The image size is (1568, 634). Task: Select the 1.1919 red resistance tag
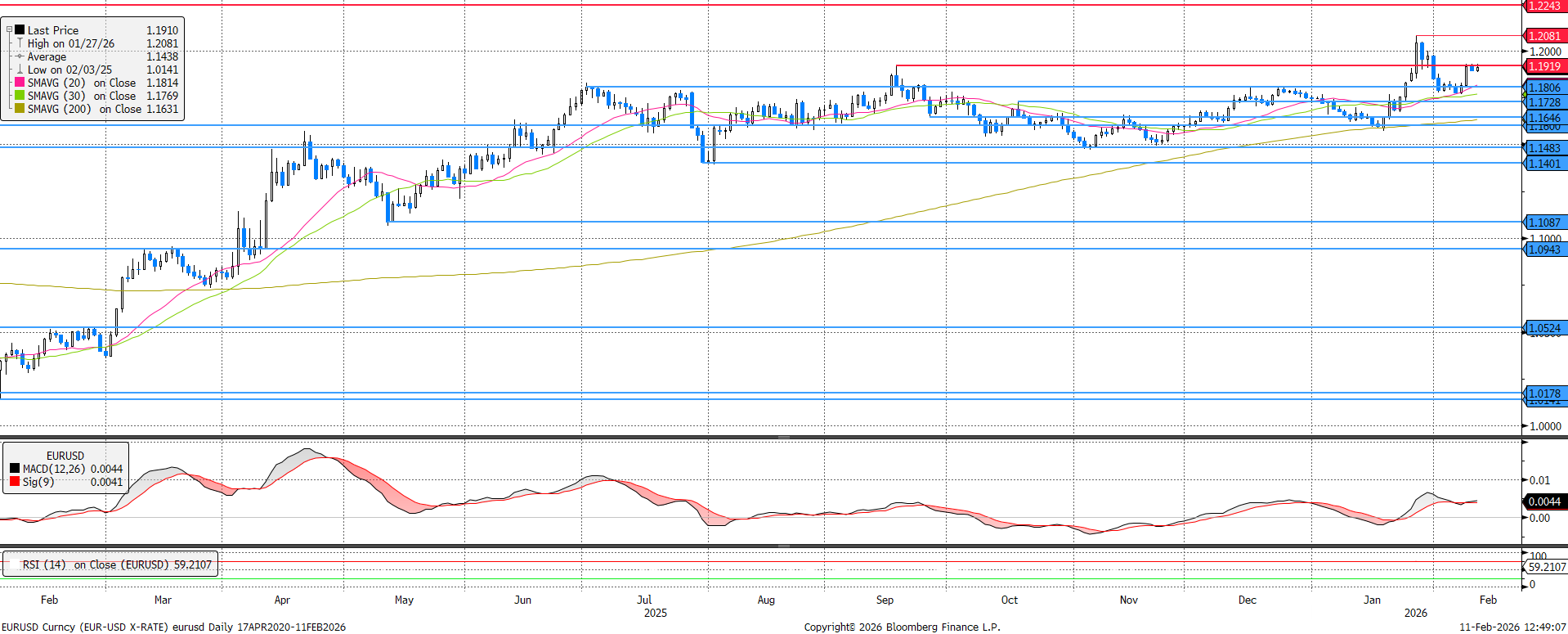(x=1544, y=66)
